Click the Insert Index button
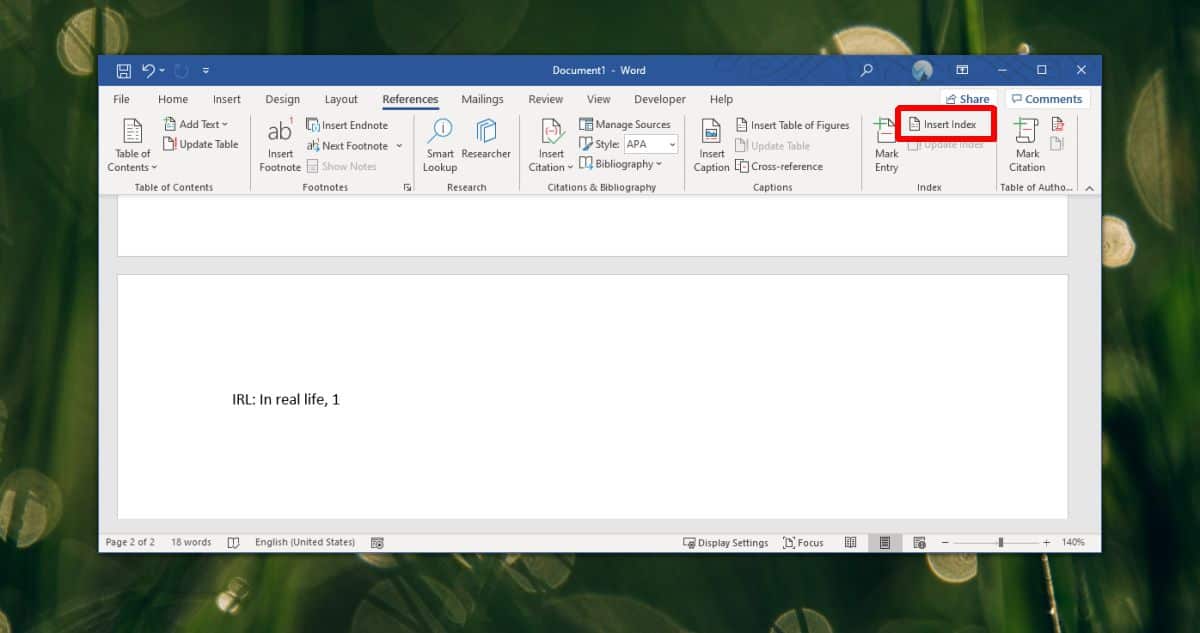This screenshot has width=1200, height=633. 944,123
